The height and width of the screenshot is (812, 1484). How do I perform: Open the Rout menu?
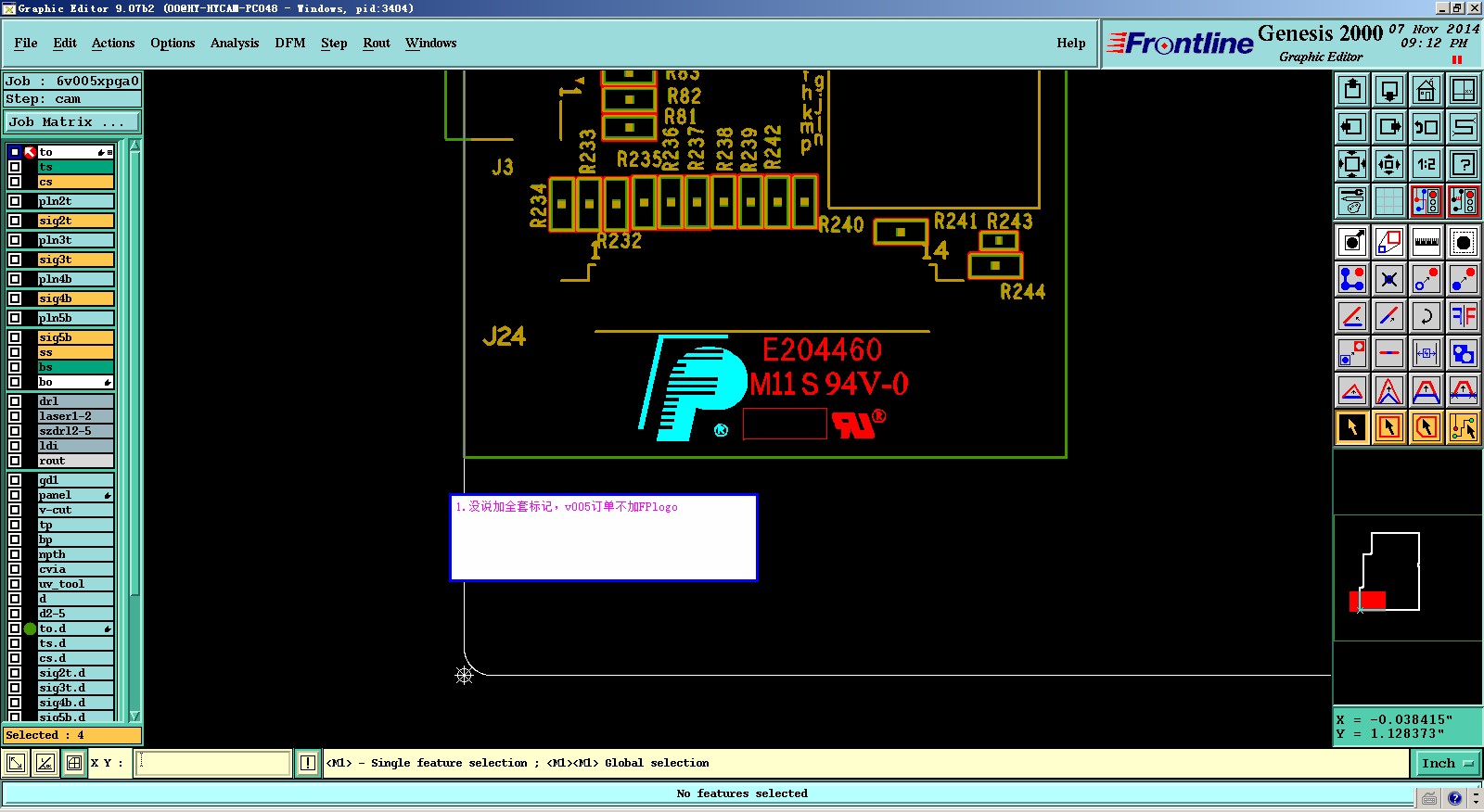click(377, 44)
